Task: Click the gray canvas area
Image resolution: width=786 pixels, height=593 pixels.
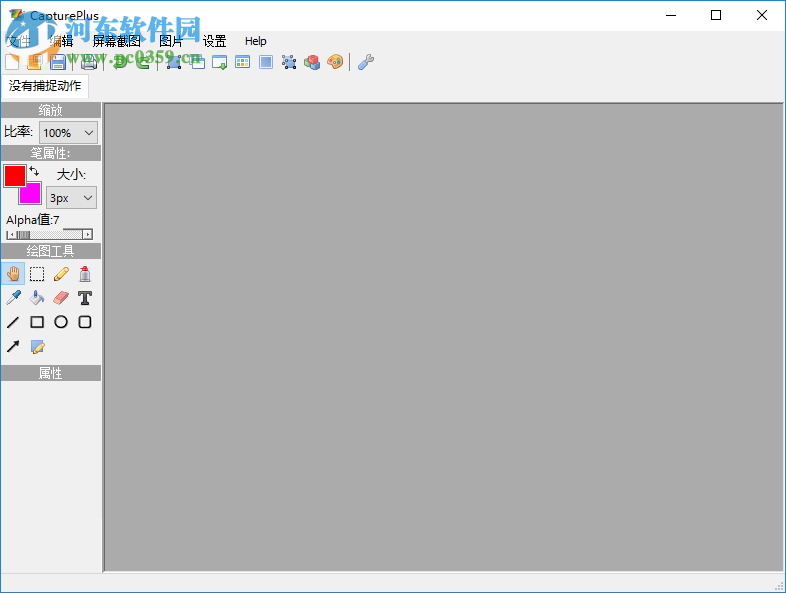Action: [443, 337]
